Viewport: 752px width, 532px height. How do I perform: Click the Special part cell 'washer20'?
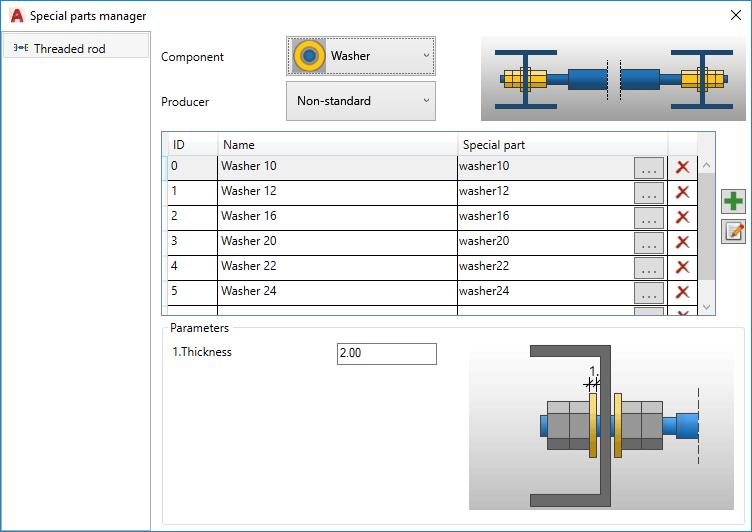coord(545,243)
